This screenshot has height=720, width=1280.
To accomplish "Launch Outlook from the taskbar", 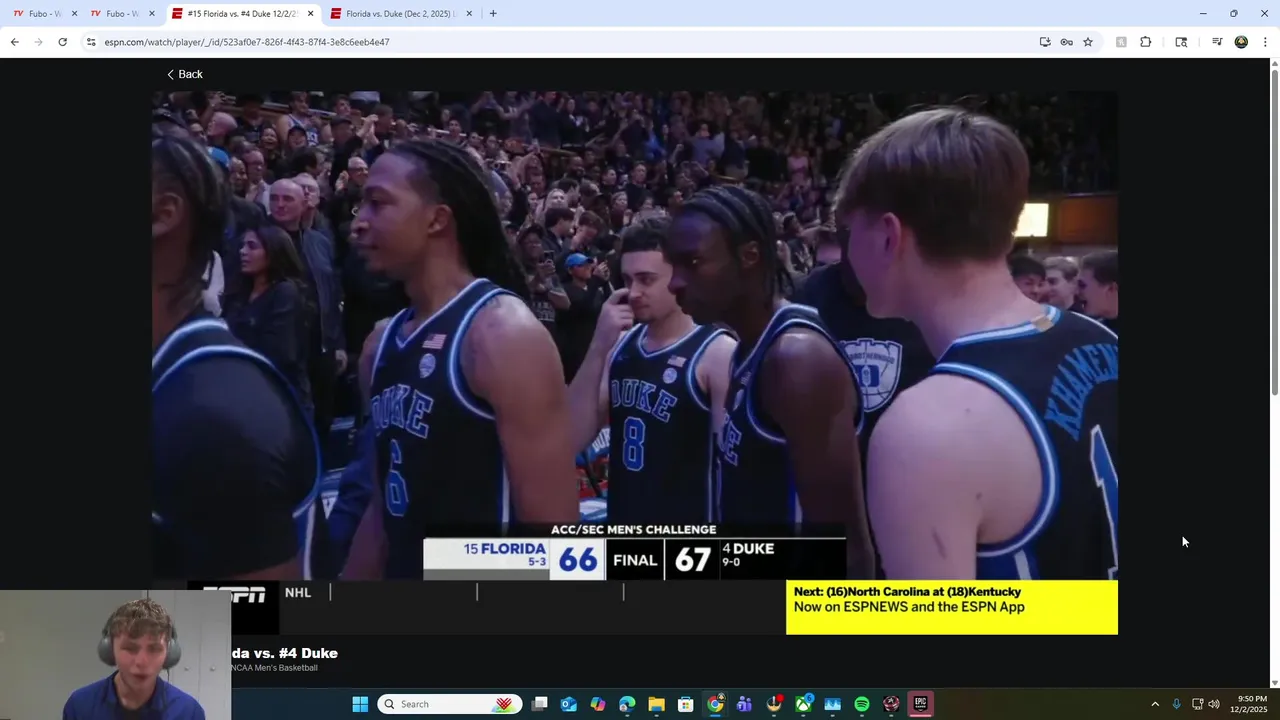I will click(x=569, y=704).
